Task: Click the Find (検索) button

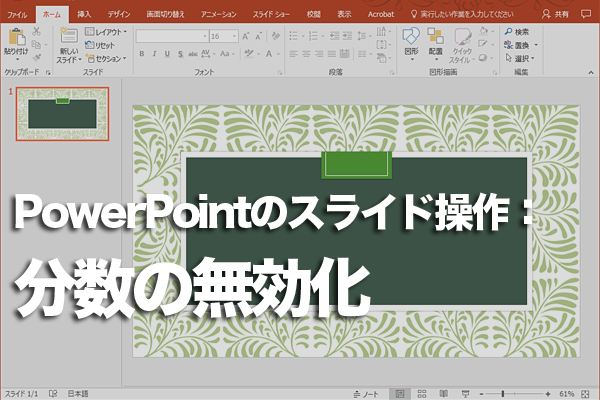Action: click(517, 32)
